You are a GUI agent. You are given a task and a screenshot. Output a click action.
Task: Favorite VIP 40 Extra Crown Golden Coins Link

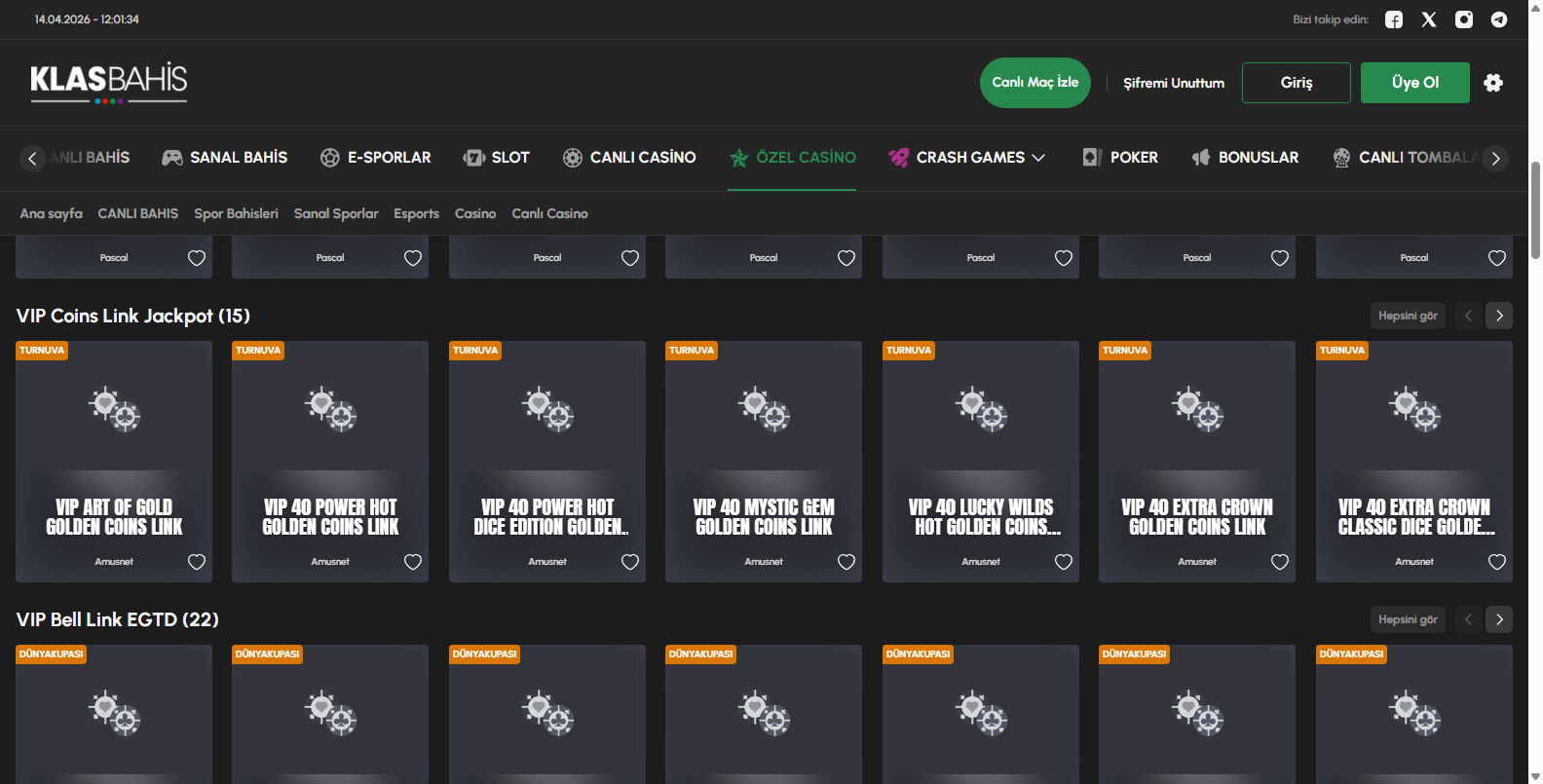(1280, 562)
